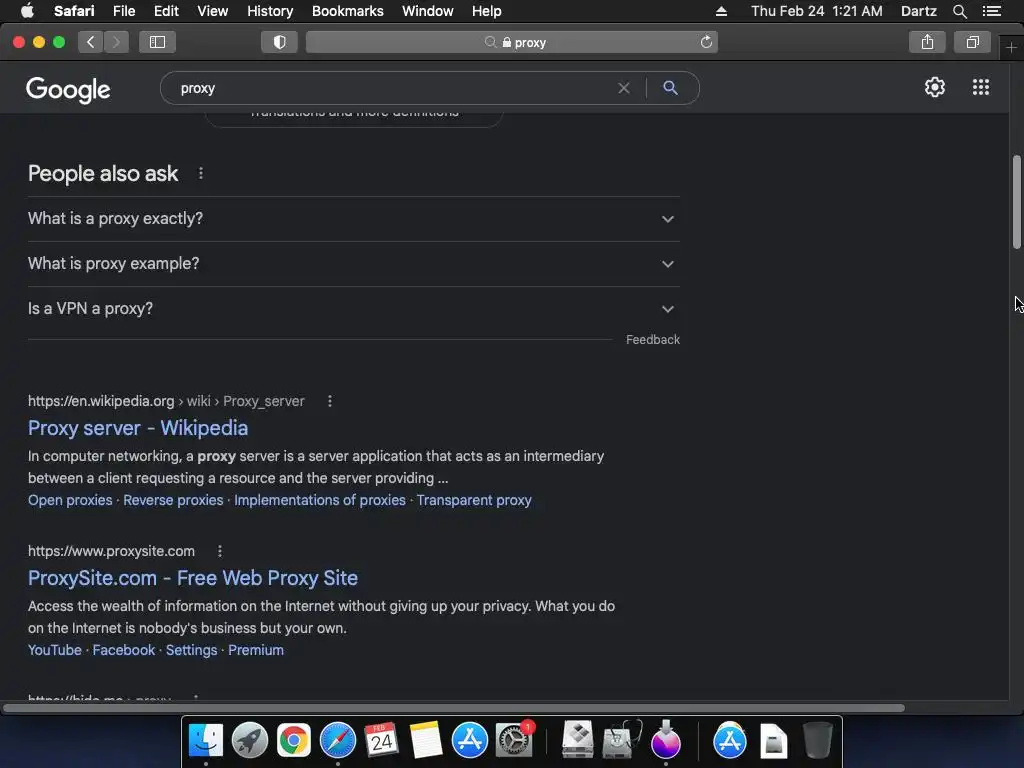Viewport: 1024px width, 768px height.
Task: Expand "Is a VPN a proxy?"
Action: (x=353, y=309)
